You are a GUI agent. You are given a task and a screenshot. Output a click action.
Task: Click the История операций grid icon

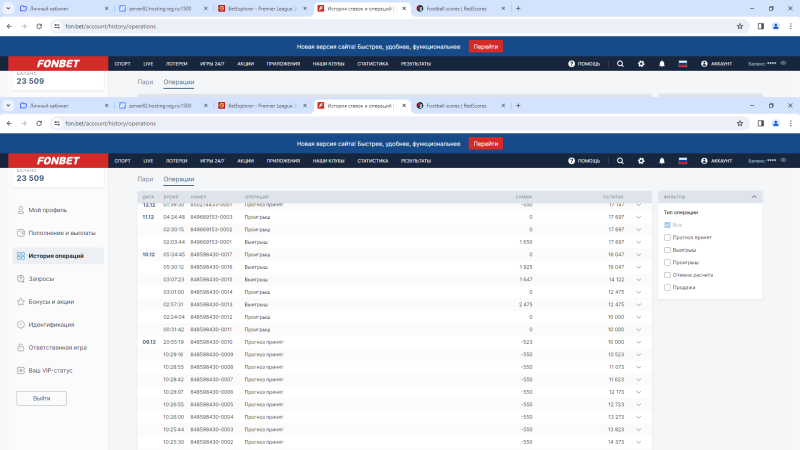click(x=20, y=256)
